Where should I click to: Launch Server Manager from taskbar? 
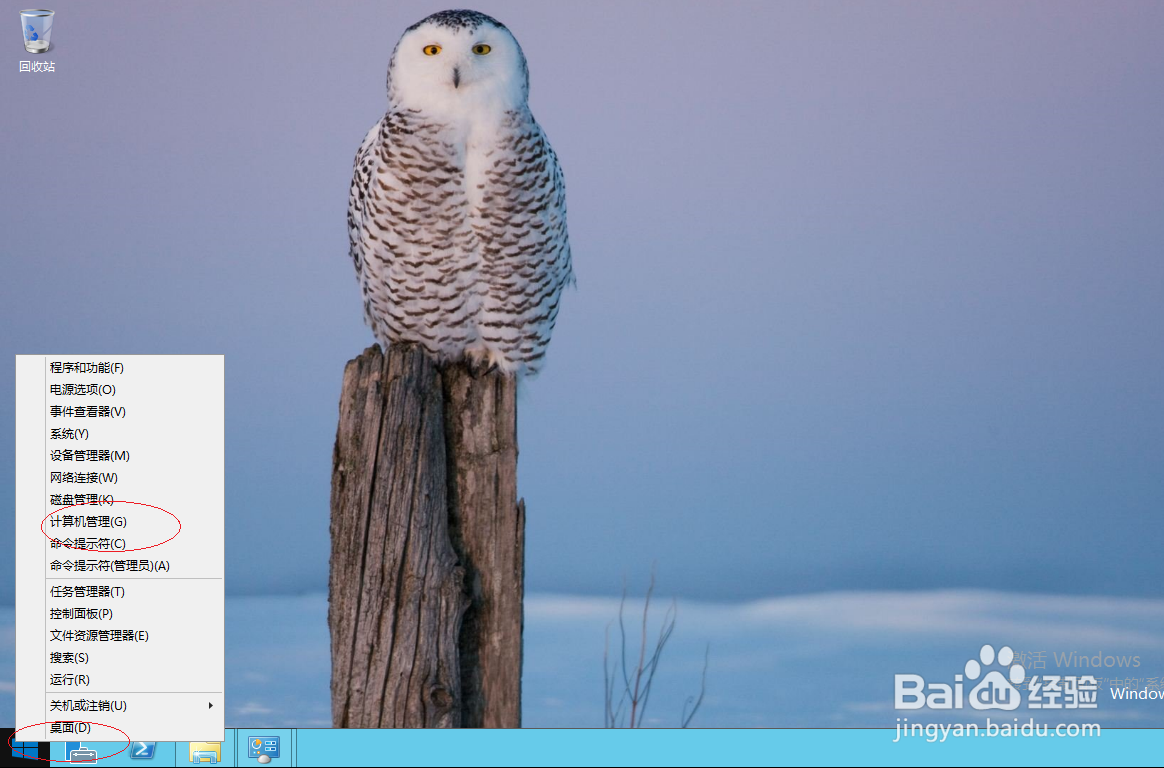coord(82,751)
